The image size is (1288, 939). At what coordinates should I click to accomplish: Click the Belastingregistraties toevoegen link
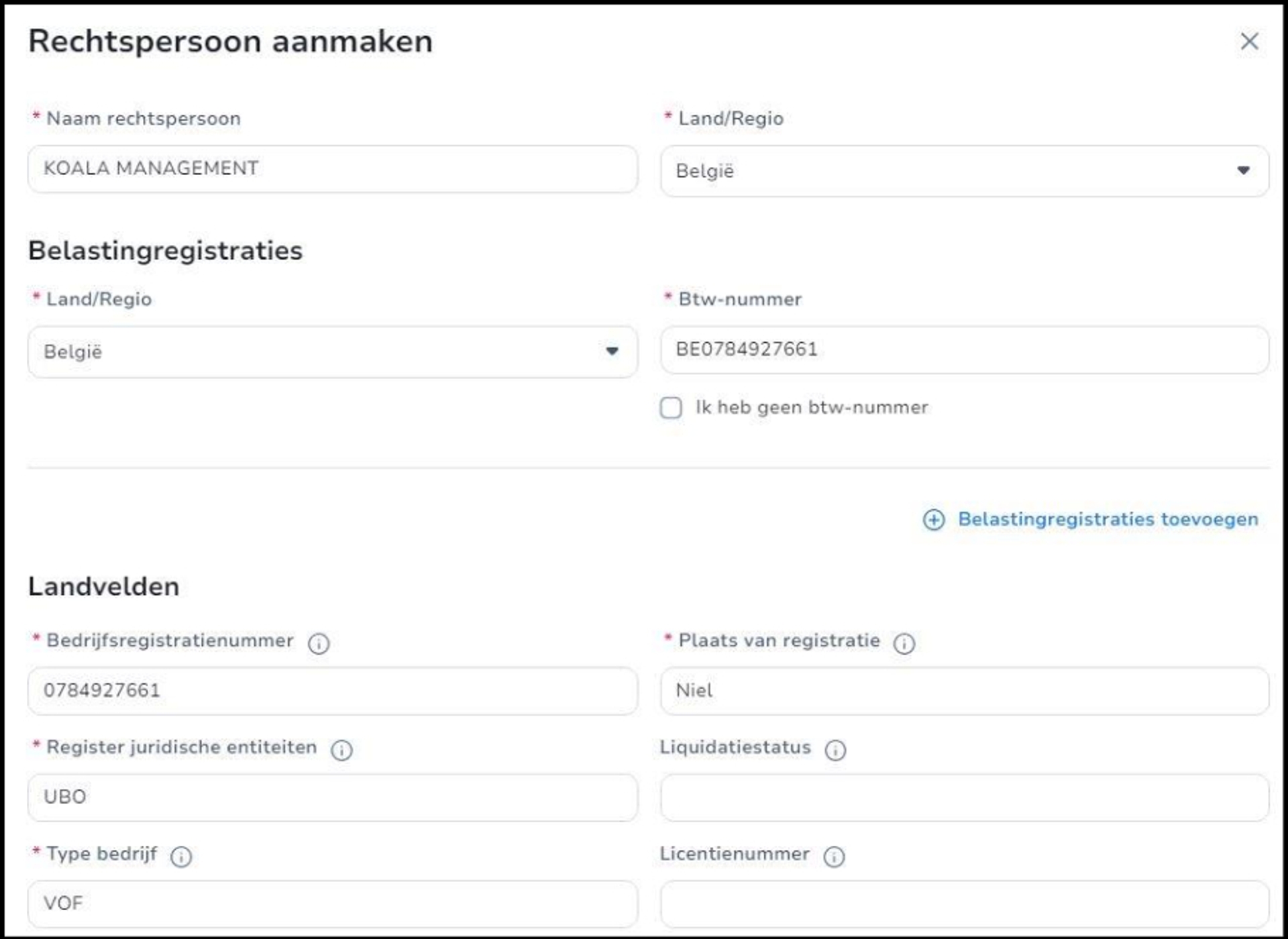(x=1108, y=519)
